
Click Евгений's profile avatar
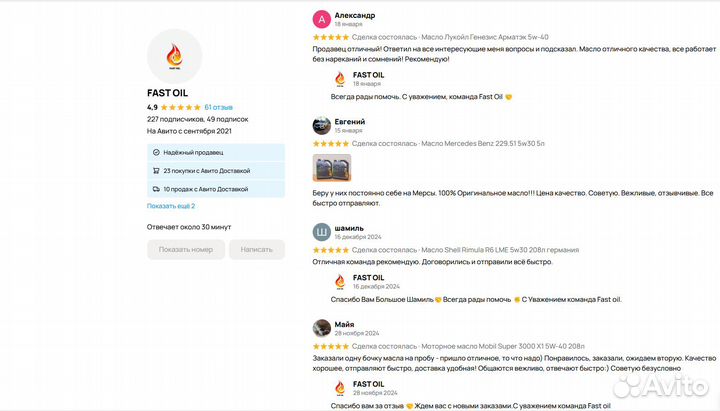point(321,126)
